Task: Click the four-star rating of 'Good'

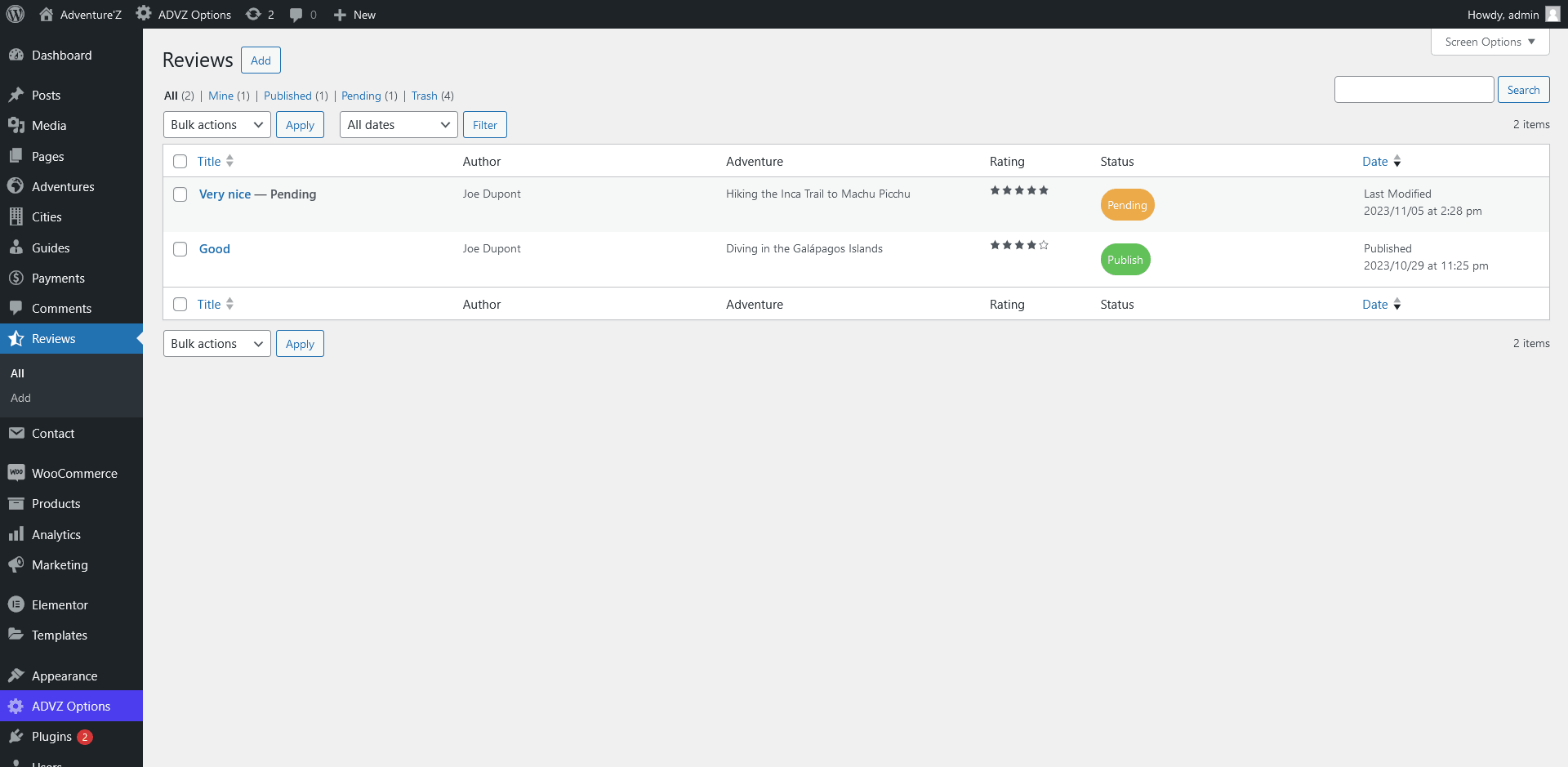Action: pyautogui.click(x=1019, y=245)
